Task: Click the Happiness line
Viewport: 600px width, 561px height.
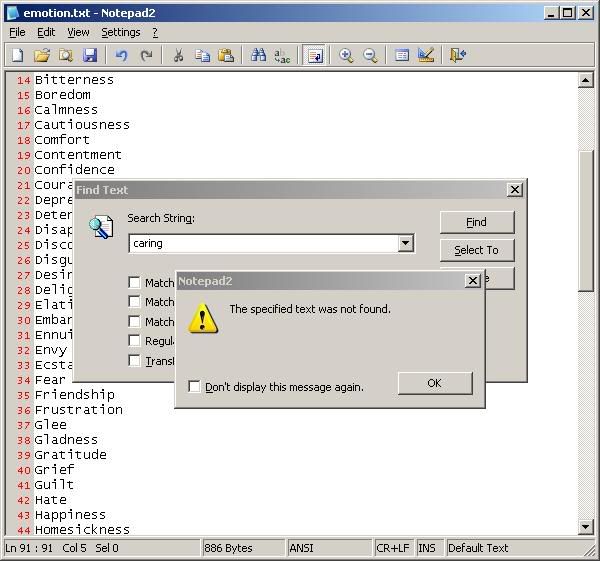Action: click(70, 515)
